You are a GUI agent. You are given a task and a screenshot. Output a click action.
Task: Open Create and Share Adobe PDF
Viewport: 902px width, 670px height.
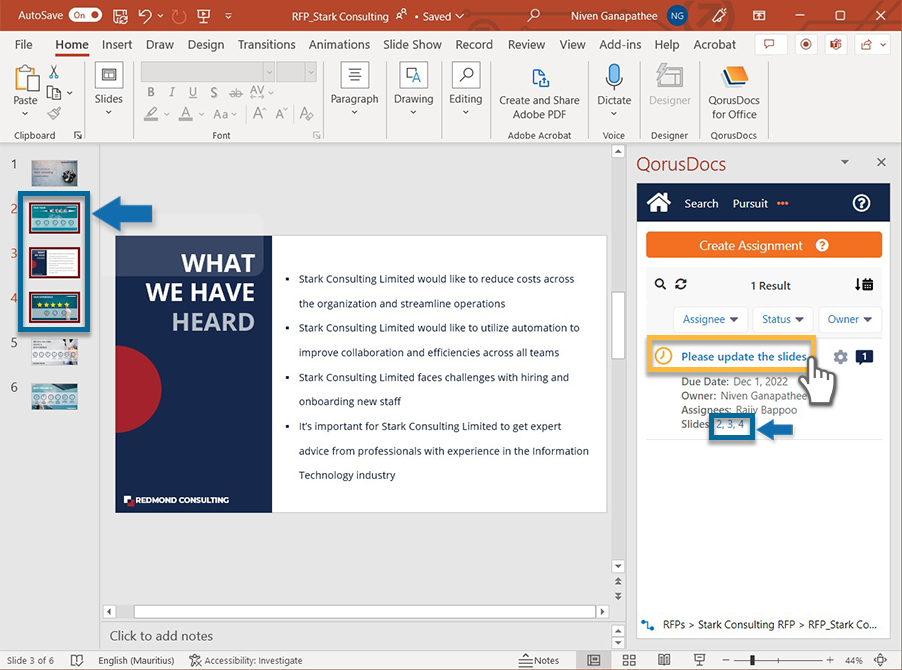point(540,93)
